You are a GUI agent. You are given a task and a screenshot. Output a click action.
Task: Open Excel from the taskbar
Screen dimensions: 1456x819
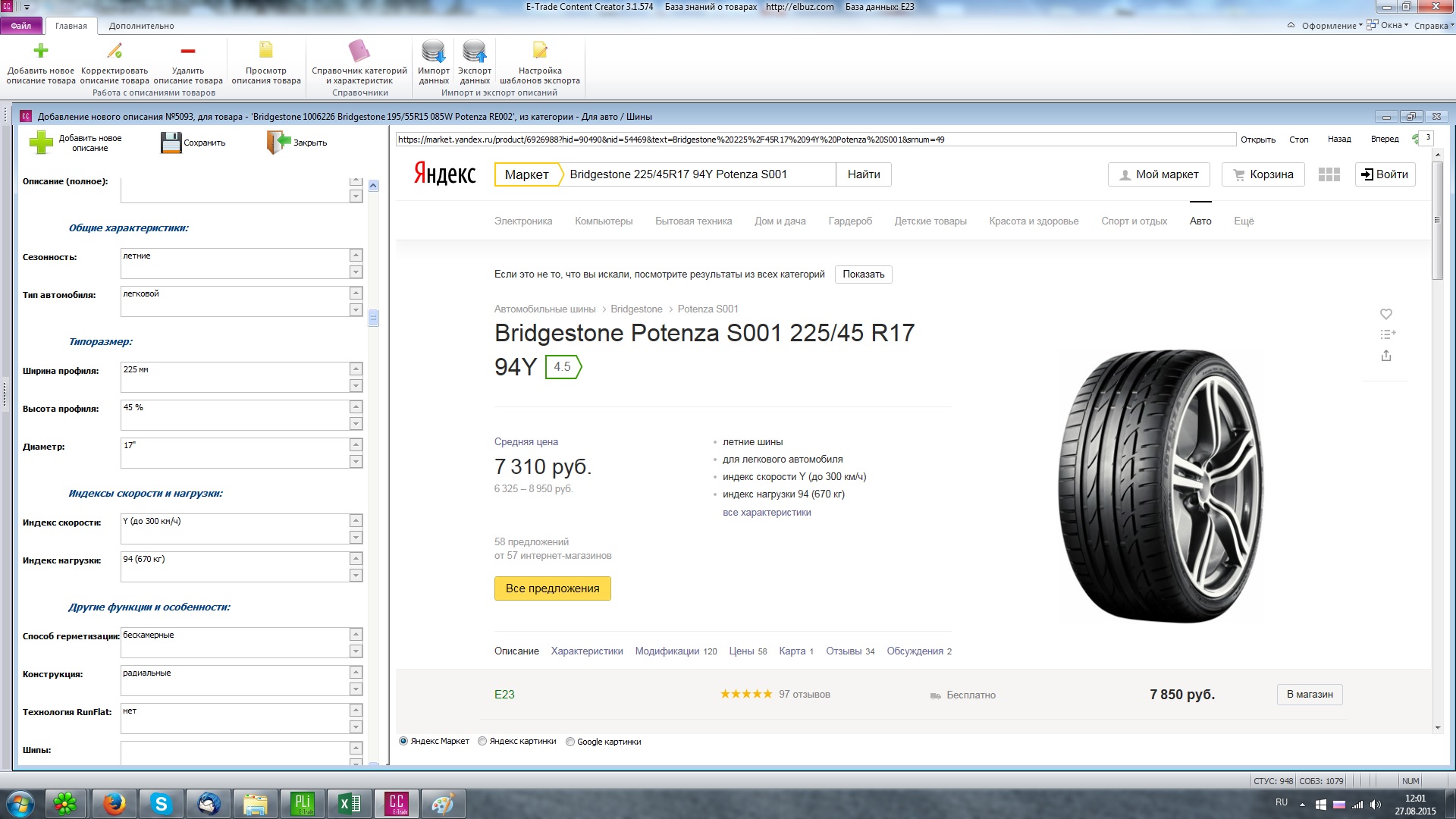pyautogui.click(x=349, y=804)
